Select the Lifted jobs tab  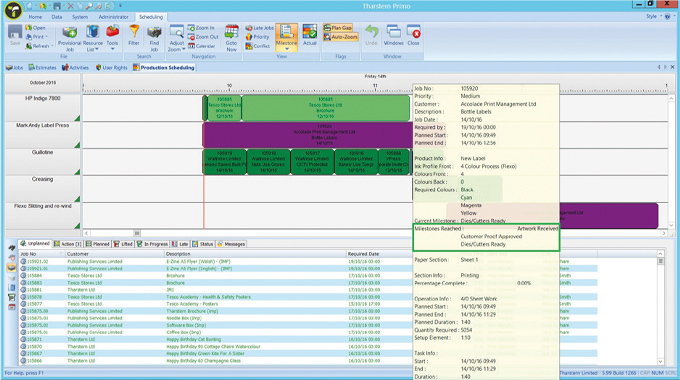(x=123, y=244)
